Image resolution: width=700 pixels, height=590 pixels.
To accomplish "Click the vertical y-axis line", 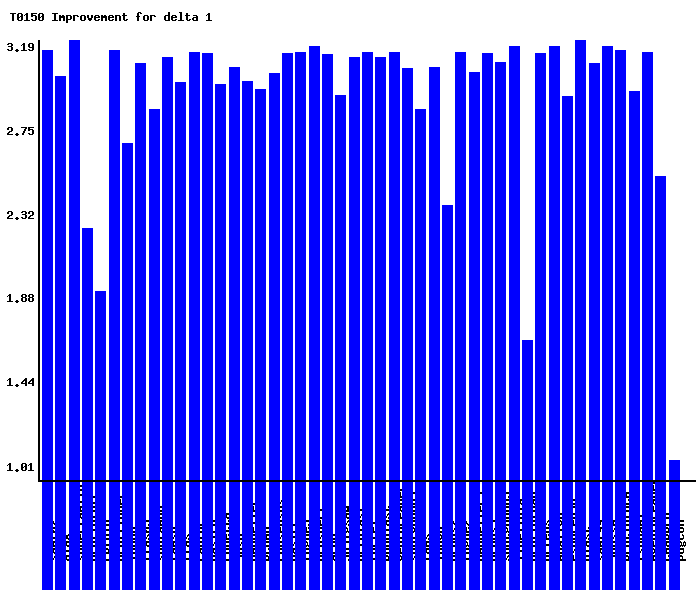I will pos(39,260).
